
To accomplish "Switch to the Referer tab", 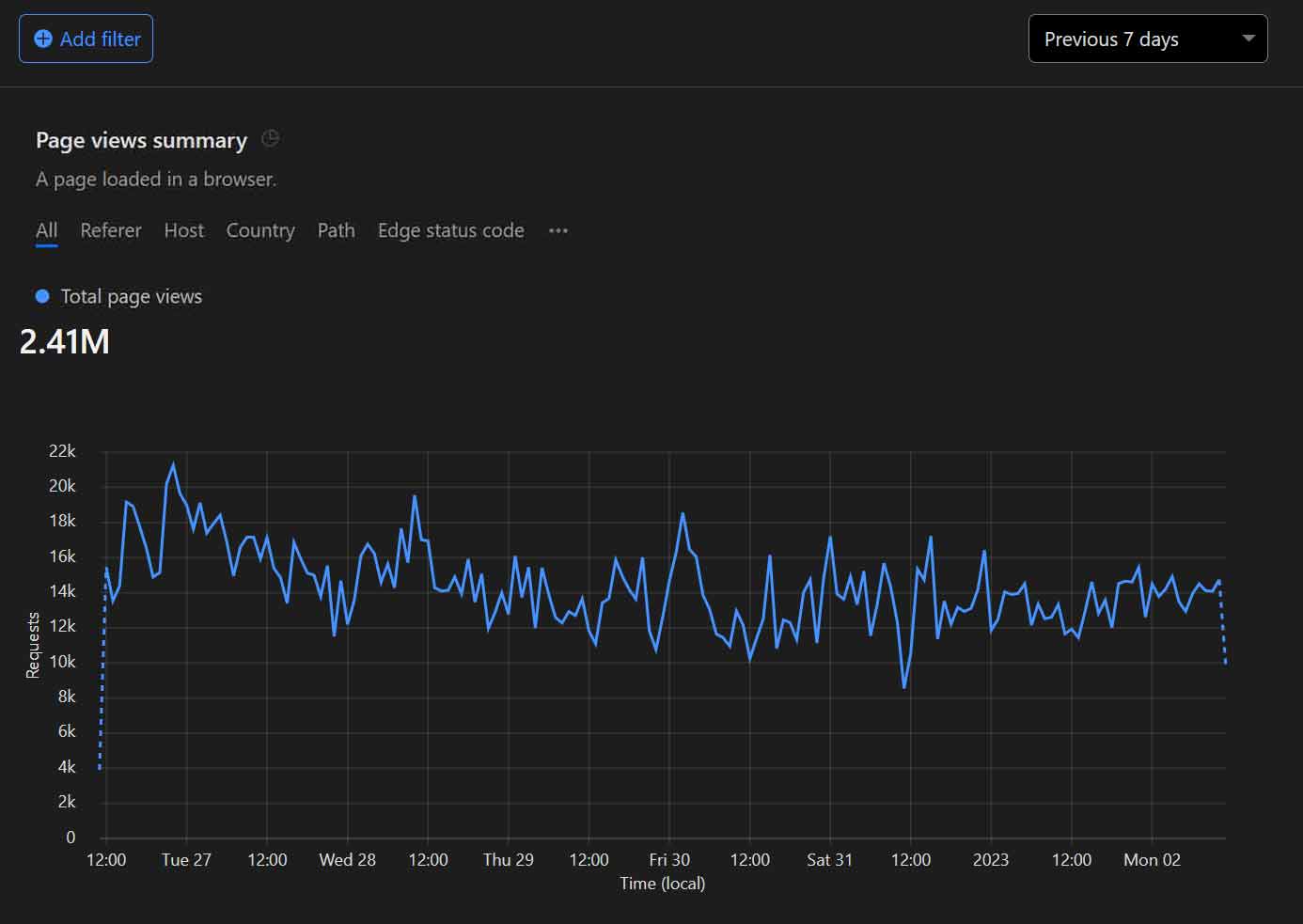I will click(x=110, y=230).
